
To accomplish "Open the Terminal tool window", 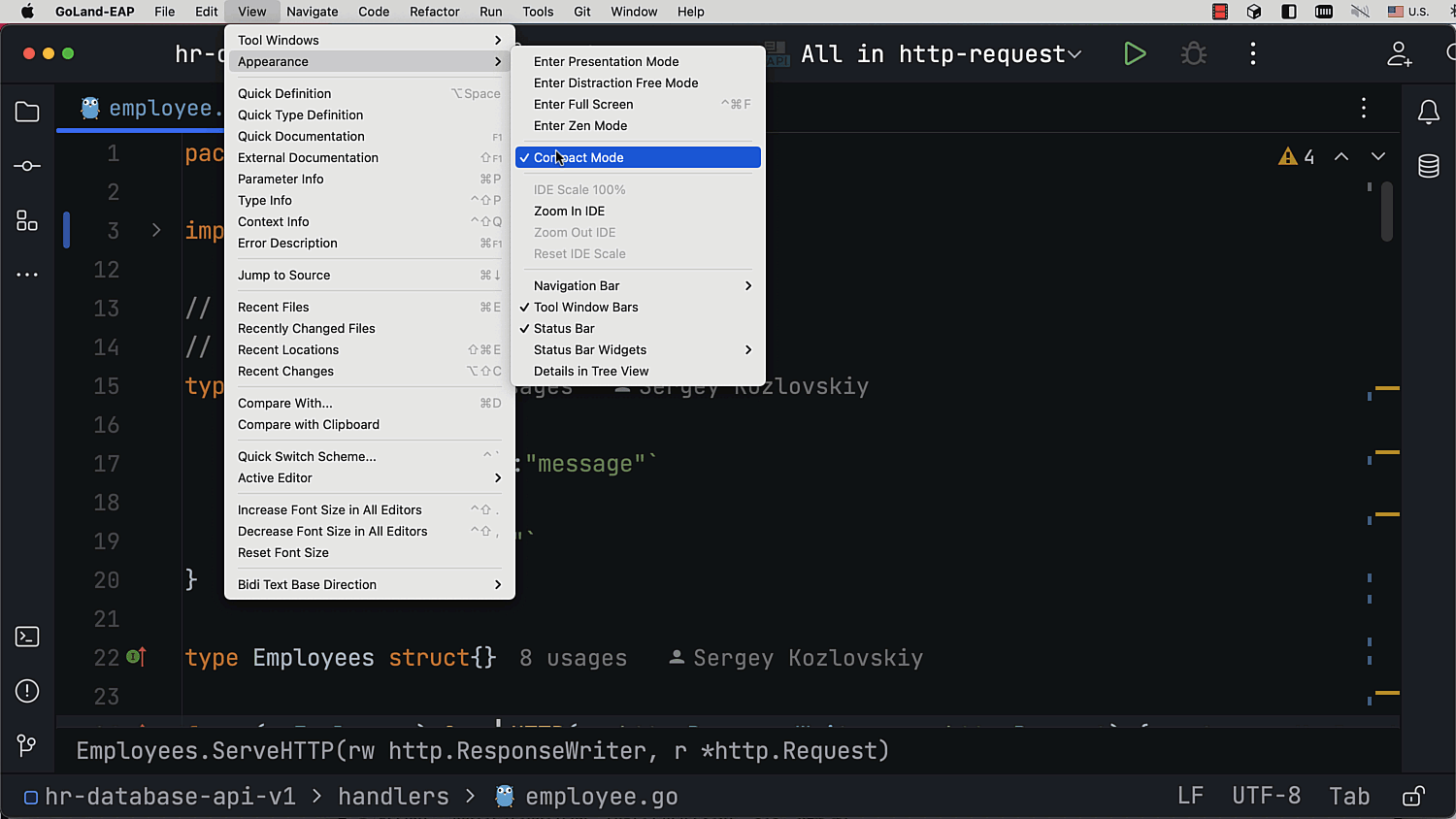I will tap(27, 637).
